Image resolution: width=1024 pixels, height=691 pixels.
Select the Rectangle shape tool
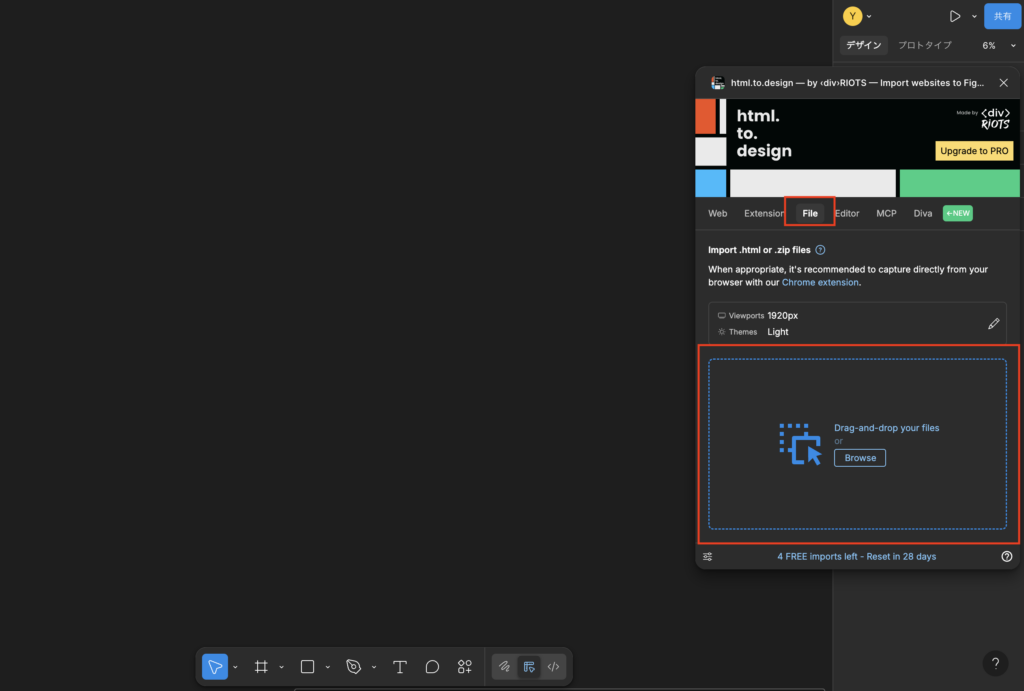pyautogui.click(x=307, y=666)
